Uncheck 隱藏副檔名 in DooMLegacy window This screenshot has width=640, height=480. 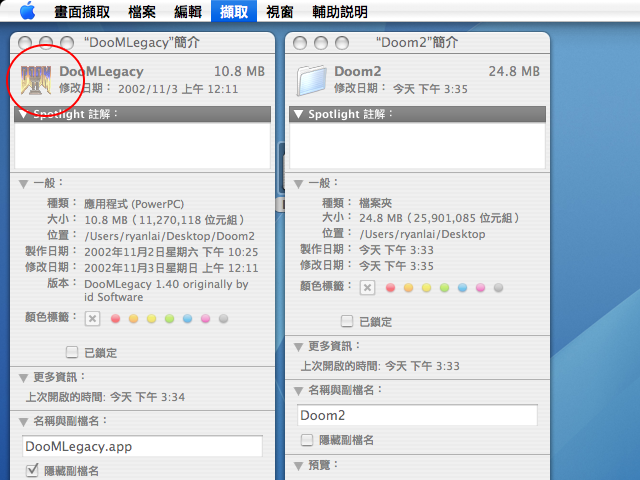tap(32, 471)
